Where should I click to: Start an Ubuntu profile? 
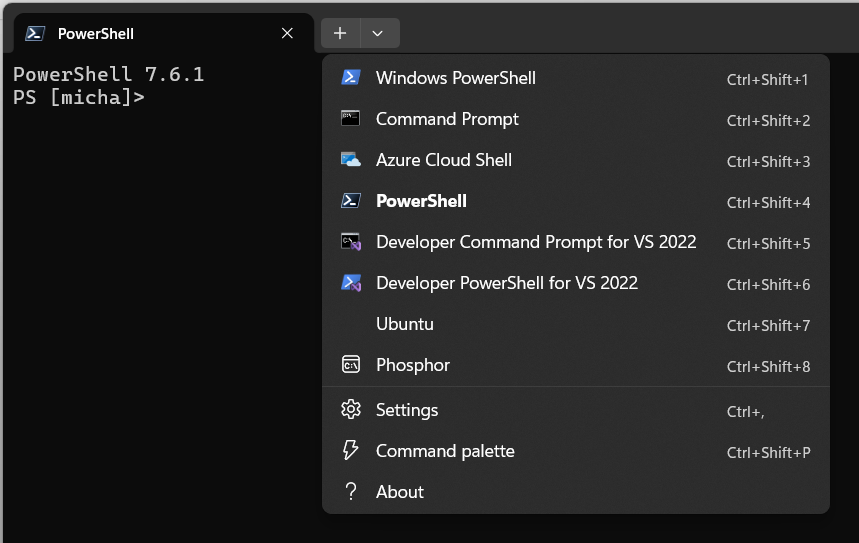[x=576, y=324]
